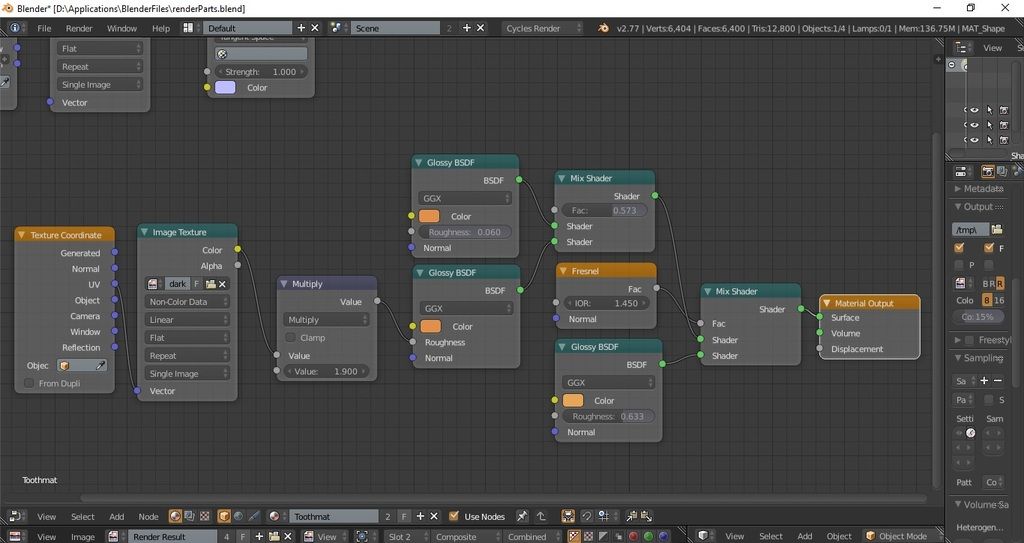Enable Clamp checkbox in Multiply node

pyautogui.click(x=291, y=337)
